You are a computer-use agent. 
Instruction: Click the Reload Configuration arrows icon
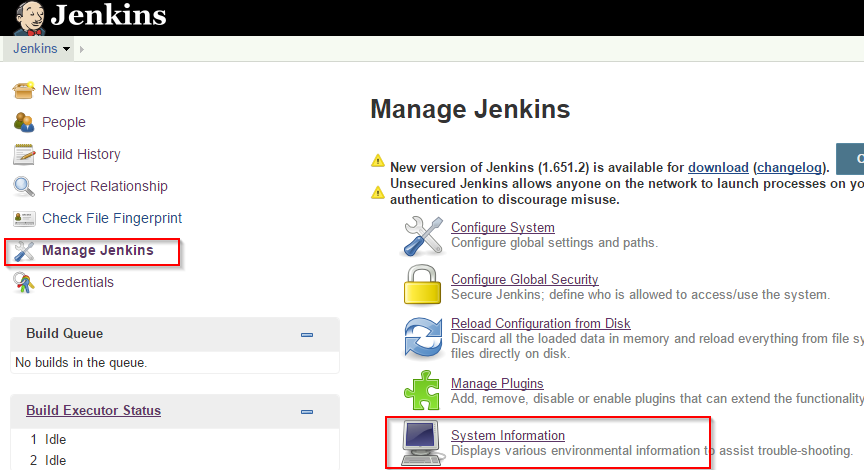tap(423, 338)
